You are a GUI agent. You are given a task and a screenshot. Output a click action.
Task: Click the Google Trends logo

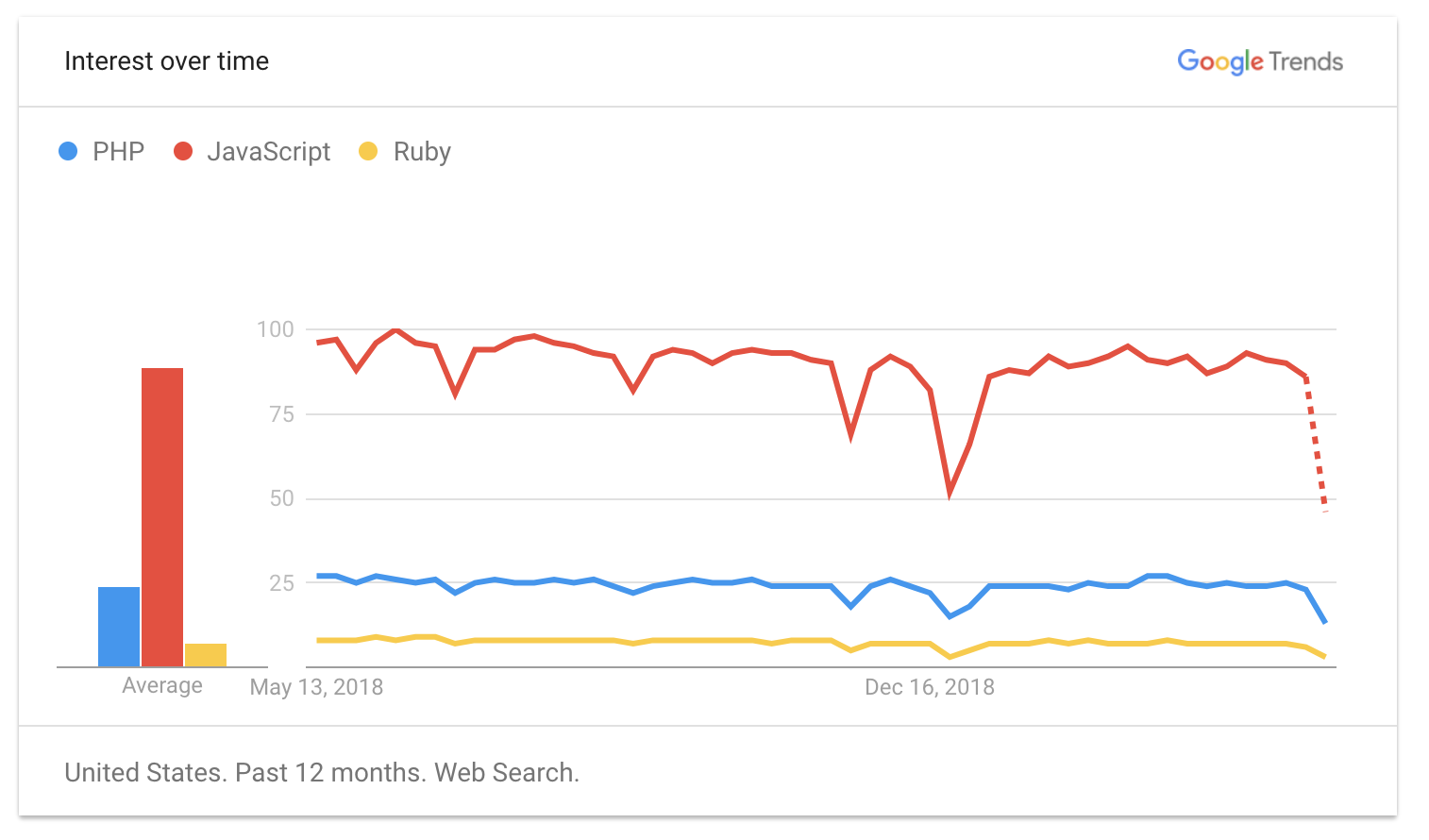[1259, 61]
